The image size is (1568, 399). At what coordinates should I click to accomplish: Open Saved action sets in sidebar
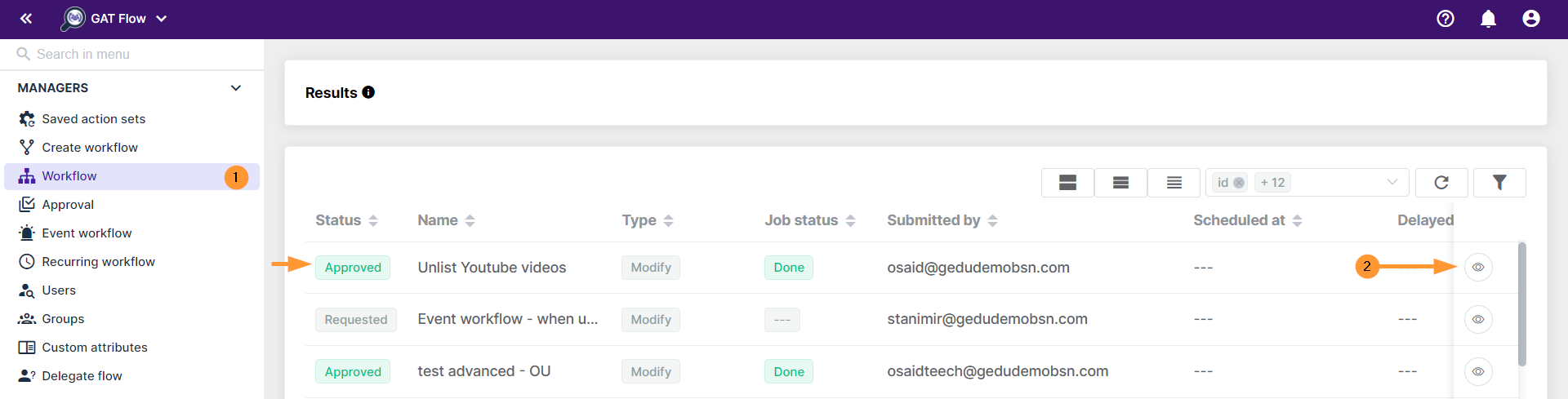[x=93, y=119]
